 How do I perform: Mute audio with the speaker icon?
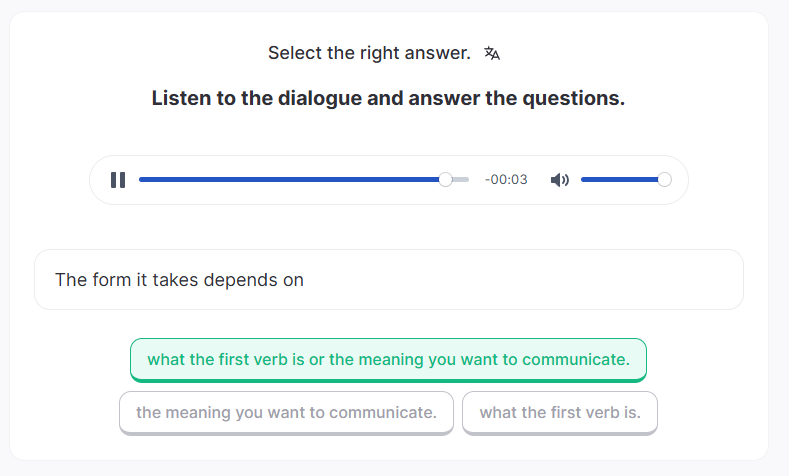559,180
